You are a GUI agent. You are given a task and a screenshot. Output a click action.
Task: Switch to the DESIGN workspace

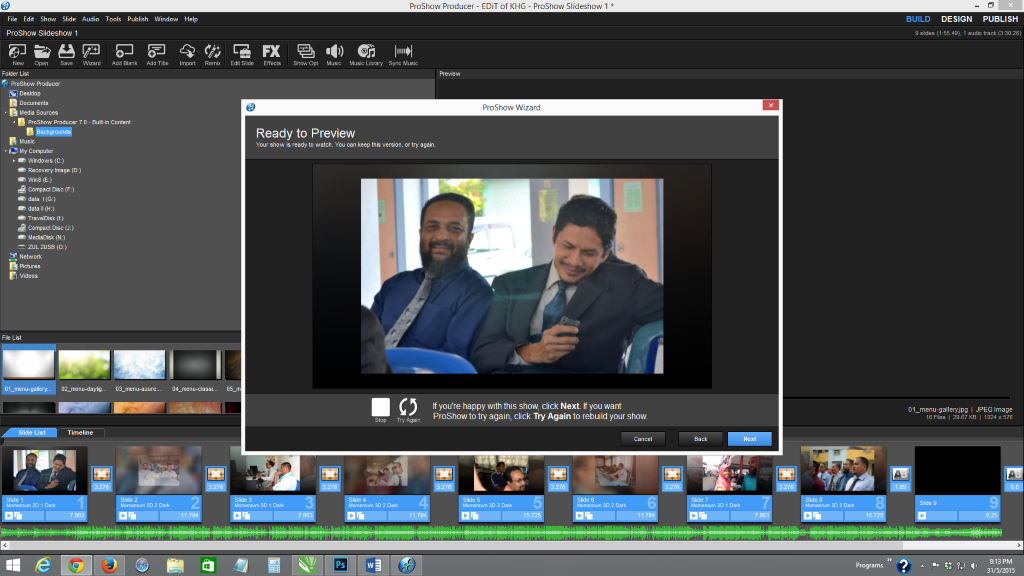[956, 19]
